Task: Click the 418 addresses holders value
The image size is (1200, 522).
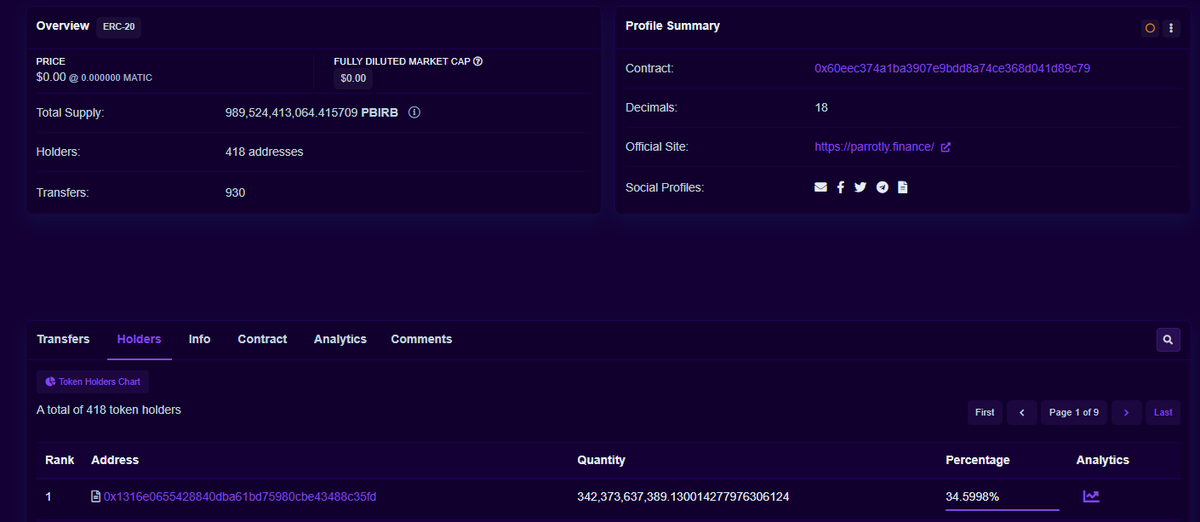Action: (x=264, y=152)
